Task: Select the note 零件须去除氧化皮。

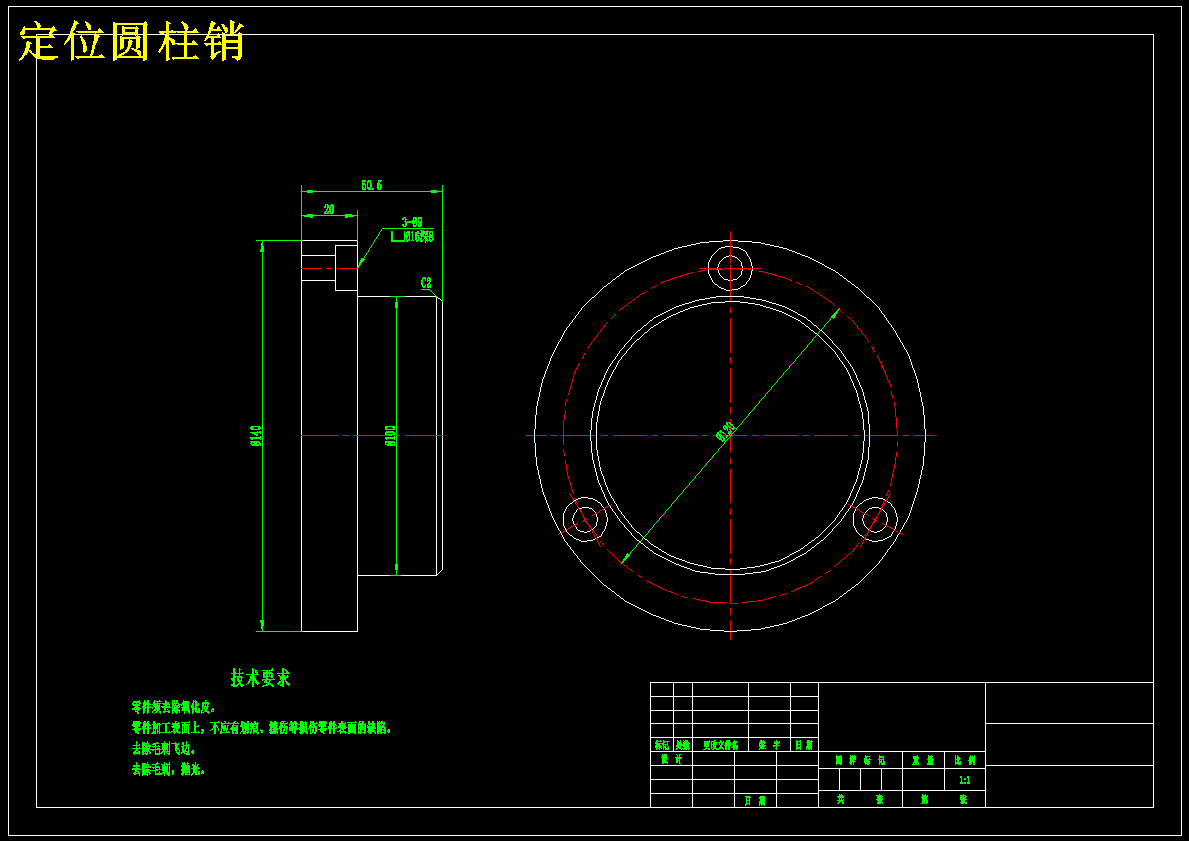Action: pyautogui.click(x=174, y=708)
